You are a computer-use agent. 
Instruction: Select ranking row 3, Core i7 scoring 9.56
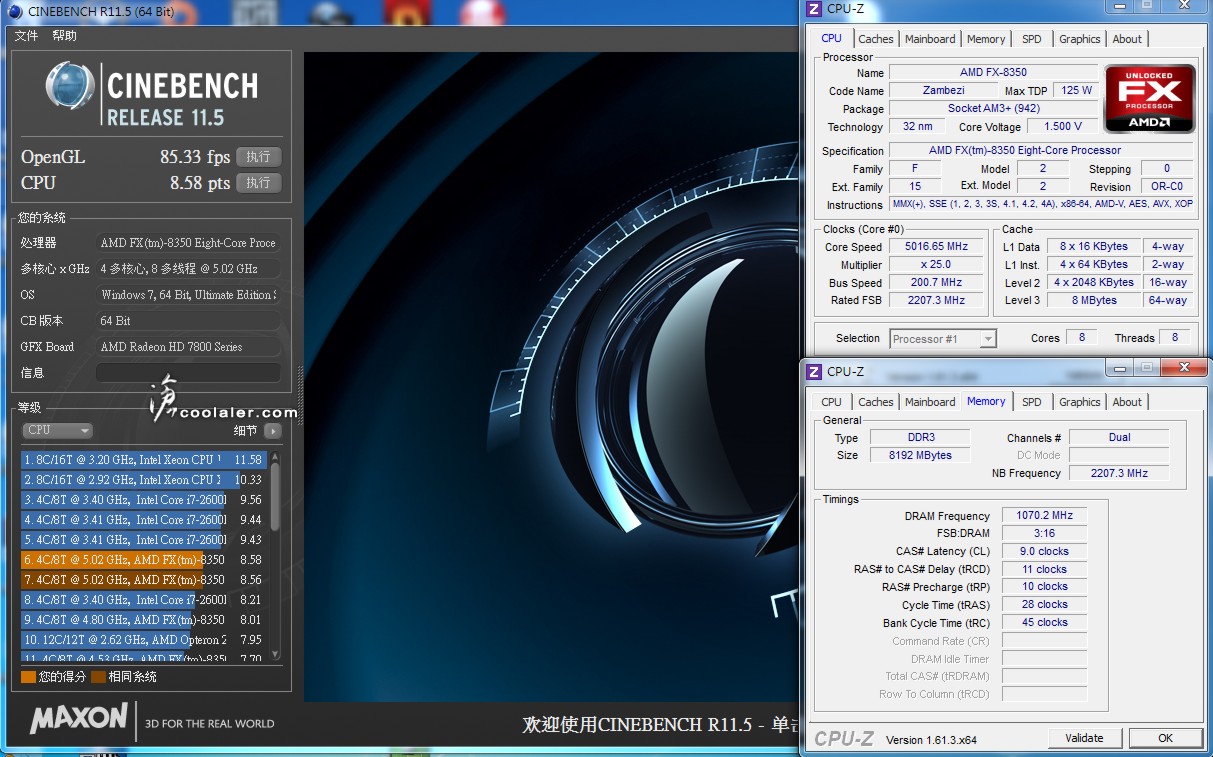point(144,500)
